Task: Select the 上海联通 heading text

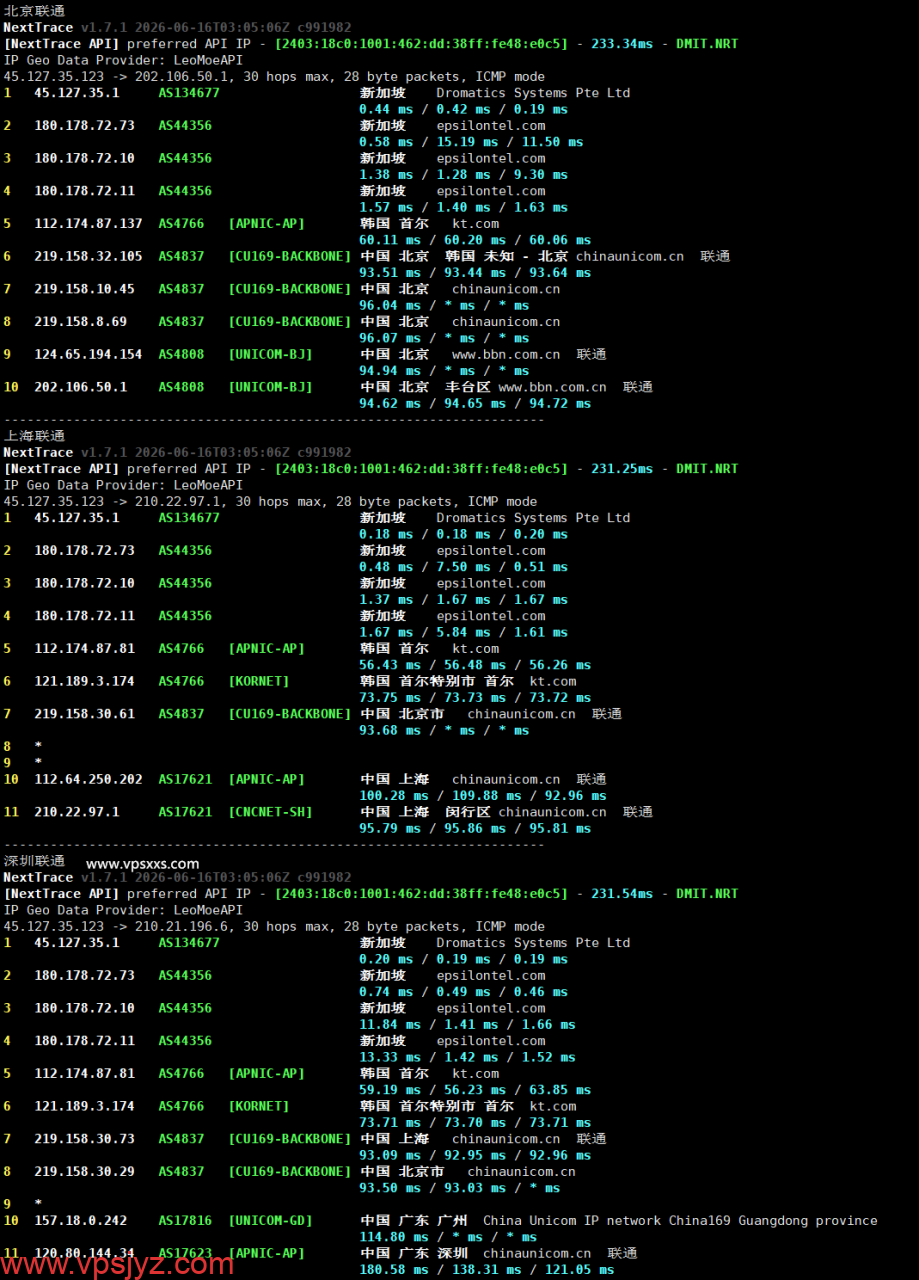Action: click(x=34, y=436)
